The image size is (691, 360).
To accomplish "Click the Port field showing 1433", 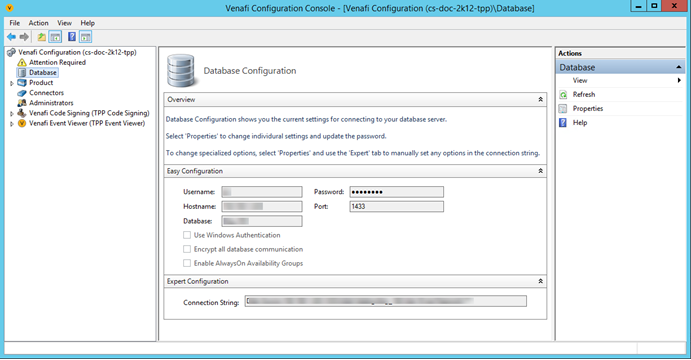I will point(397,207).
